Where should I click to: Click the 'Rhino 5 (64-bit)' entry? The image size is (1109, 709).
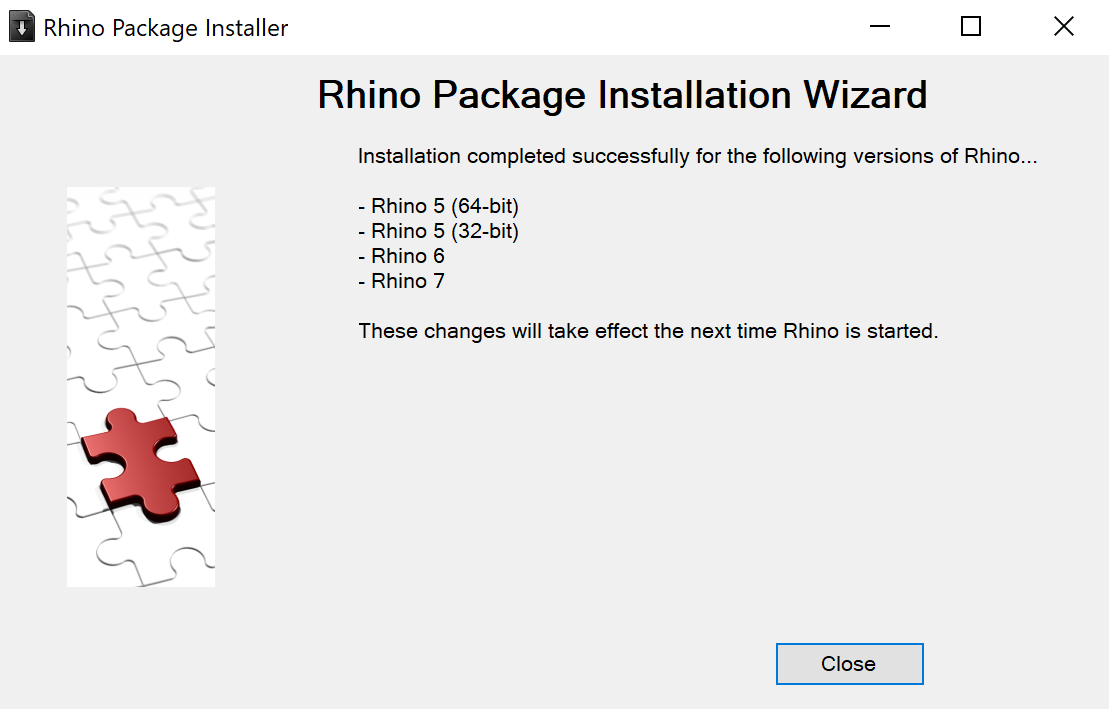point(438,206)
